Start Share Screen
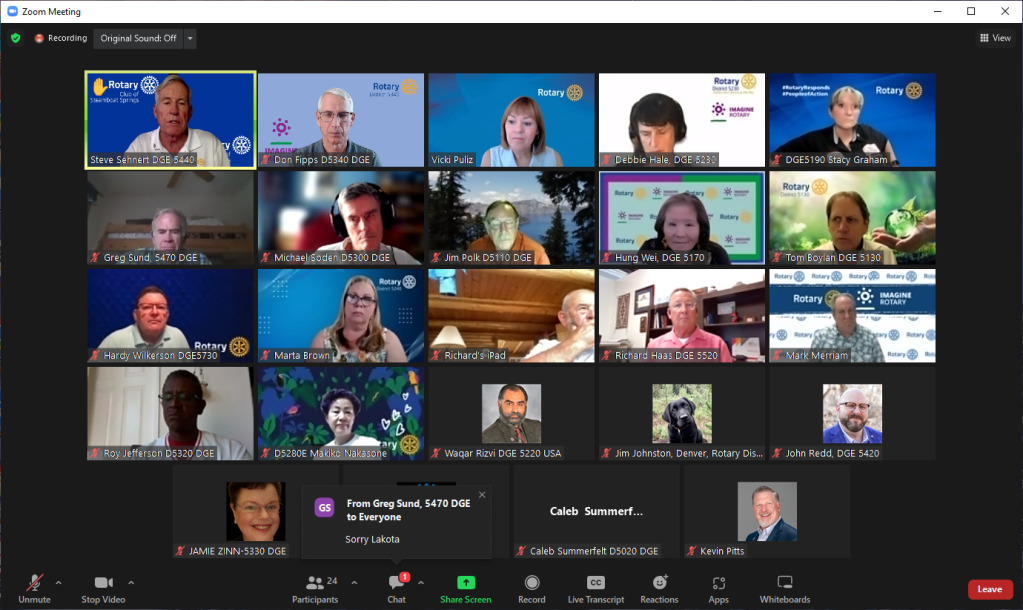 pos(465,587)
